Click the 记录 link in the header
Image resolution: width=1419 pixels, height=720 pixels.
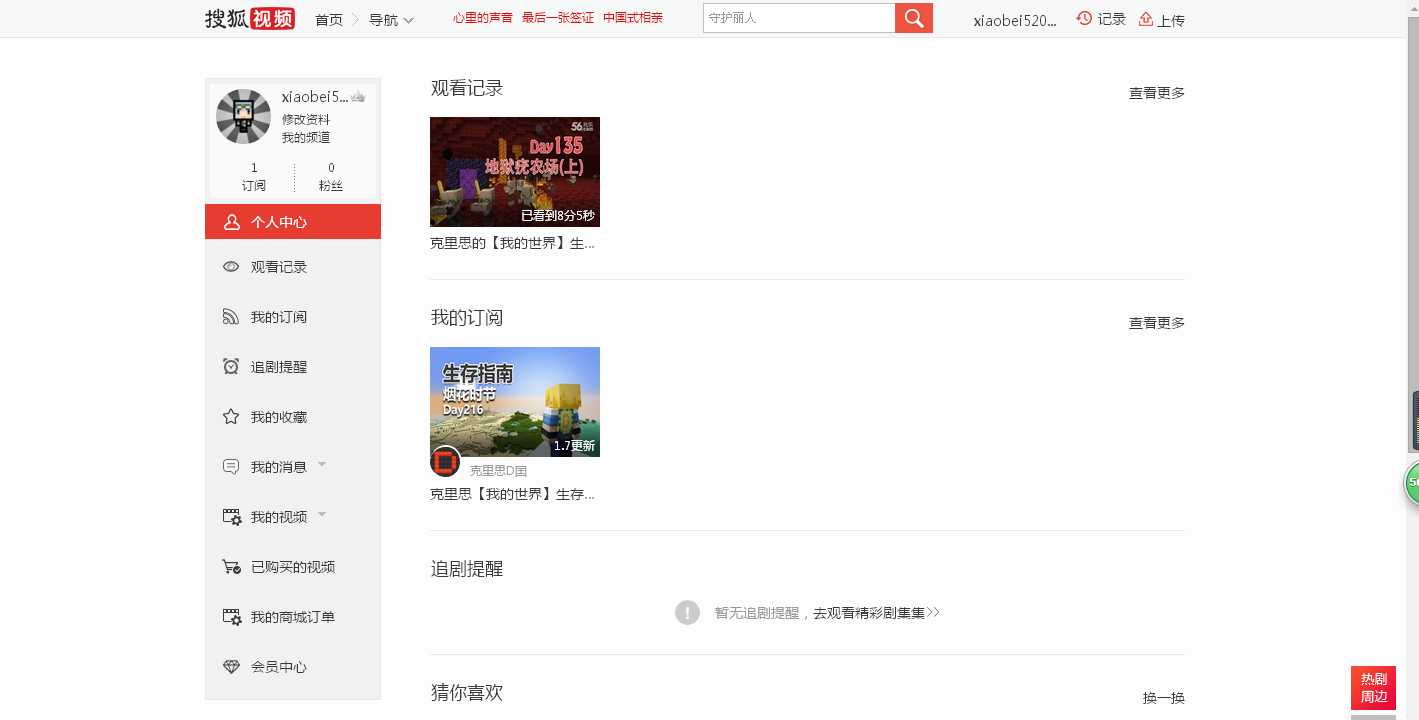point(1112,19)
